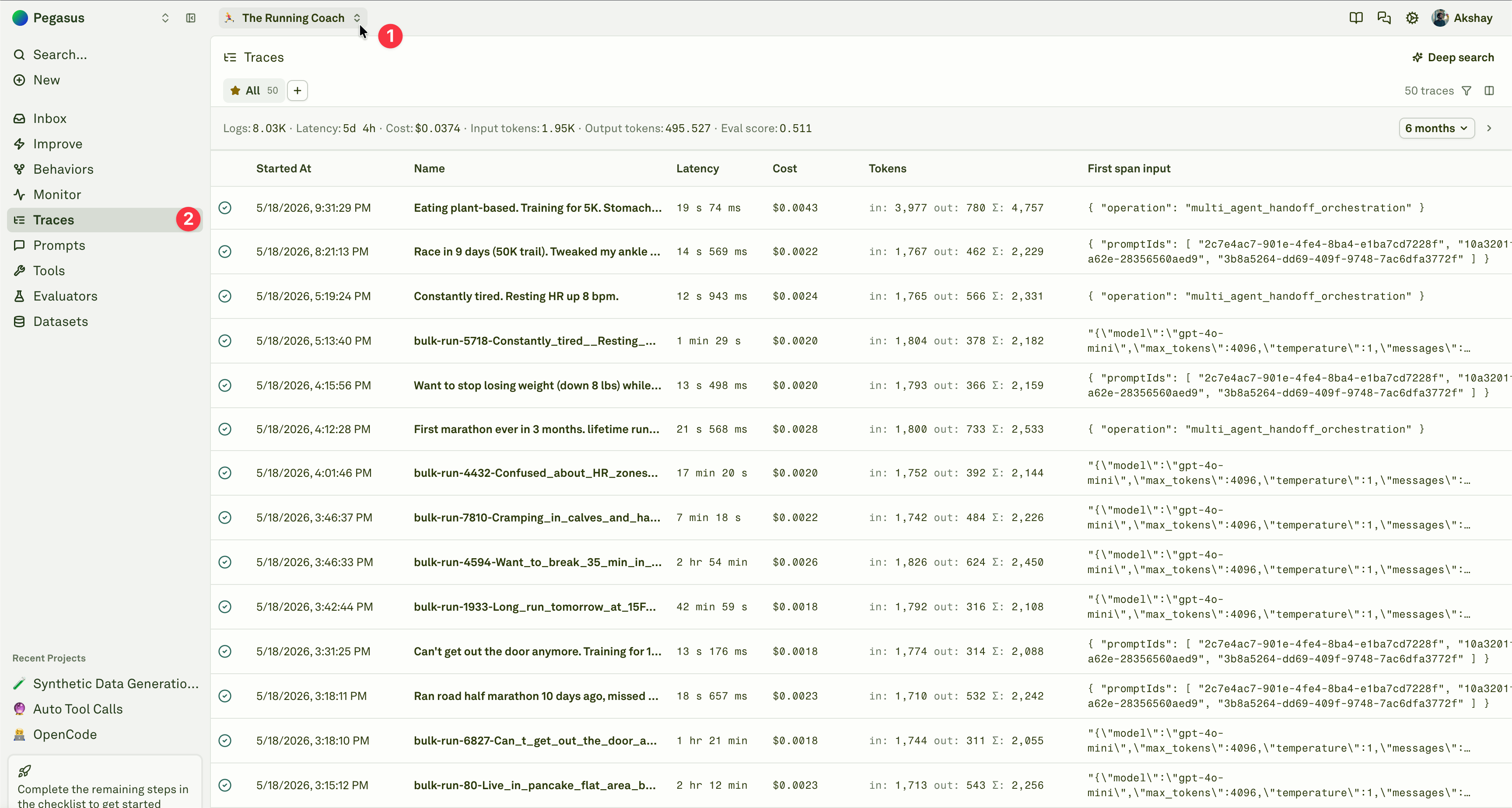The height and width of the screenshot is (808, 1512).
Task: Open trace 'bulk-run-4432-Confused_about_HR_zones'
Action: (x=535, y=473)
